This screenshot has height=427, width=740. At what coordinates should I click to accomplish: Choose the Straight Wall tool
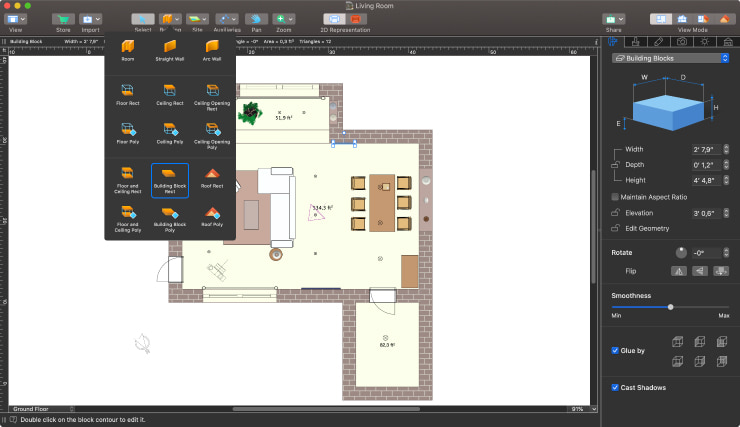170,50
